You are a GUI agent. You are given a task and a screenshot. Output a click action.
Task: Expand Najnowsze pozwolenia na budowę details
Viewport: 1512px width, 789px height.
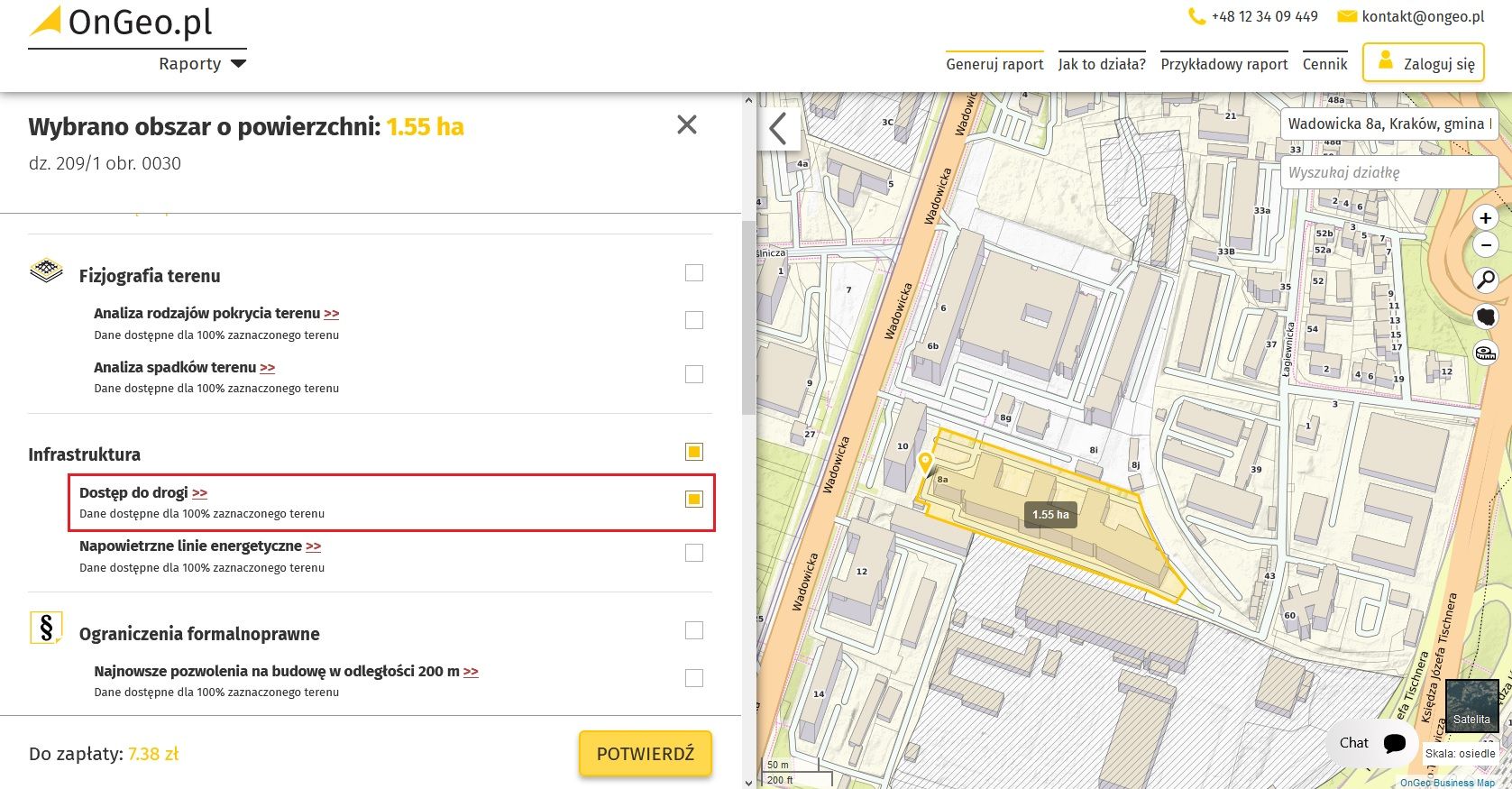[471, 672]
